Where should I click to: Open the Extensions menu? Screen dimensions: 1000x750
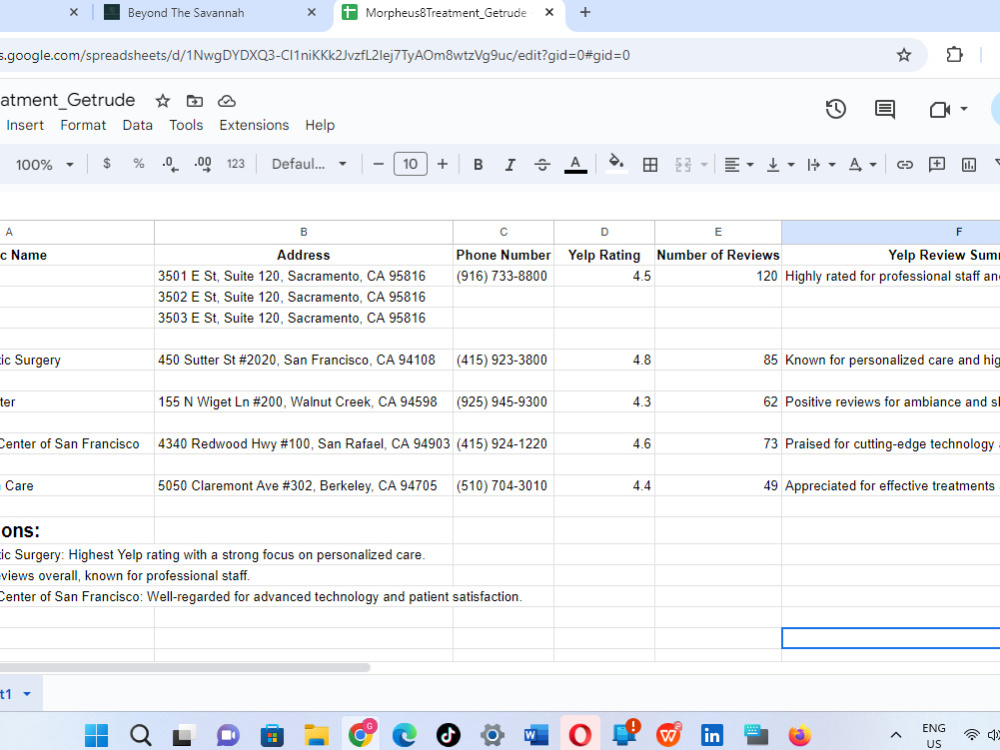(x=254, y=125)
